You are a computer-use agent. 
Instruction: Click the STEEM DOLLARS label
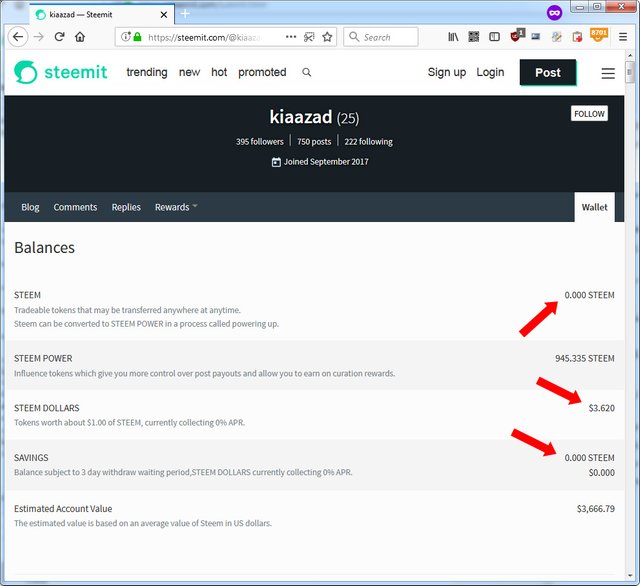[47, 408]
